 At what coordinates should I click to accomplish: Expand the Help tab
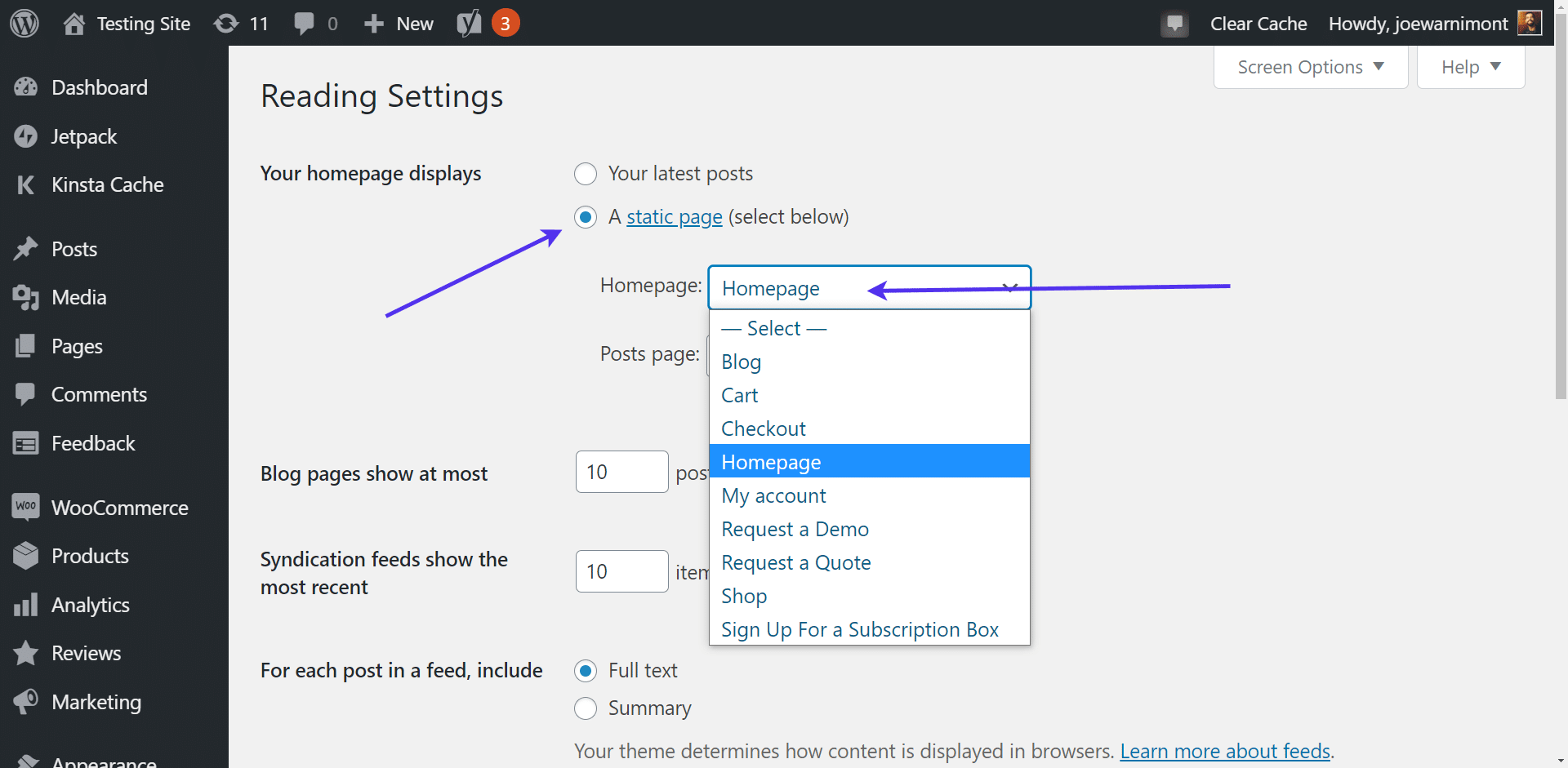click(1470, 67)
